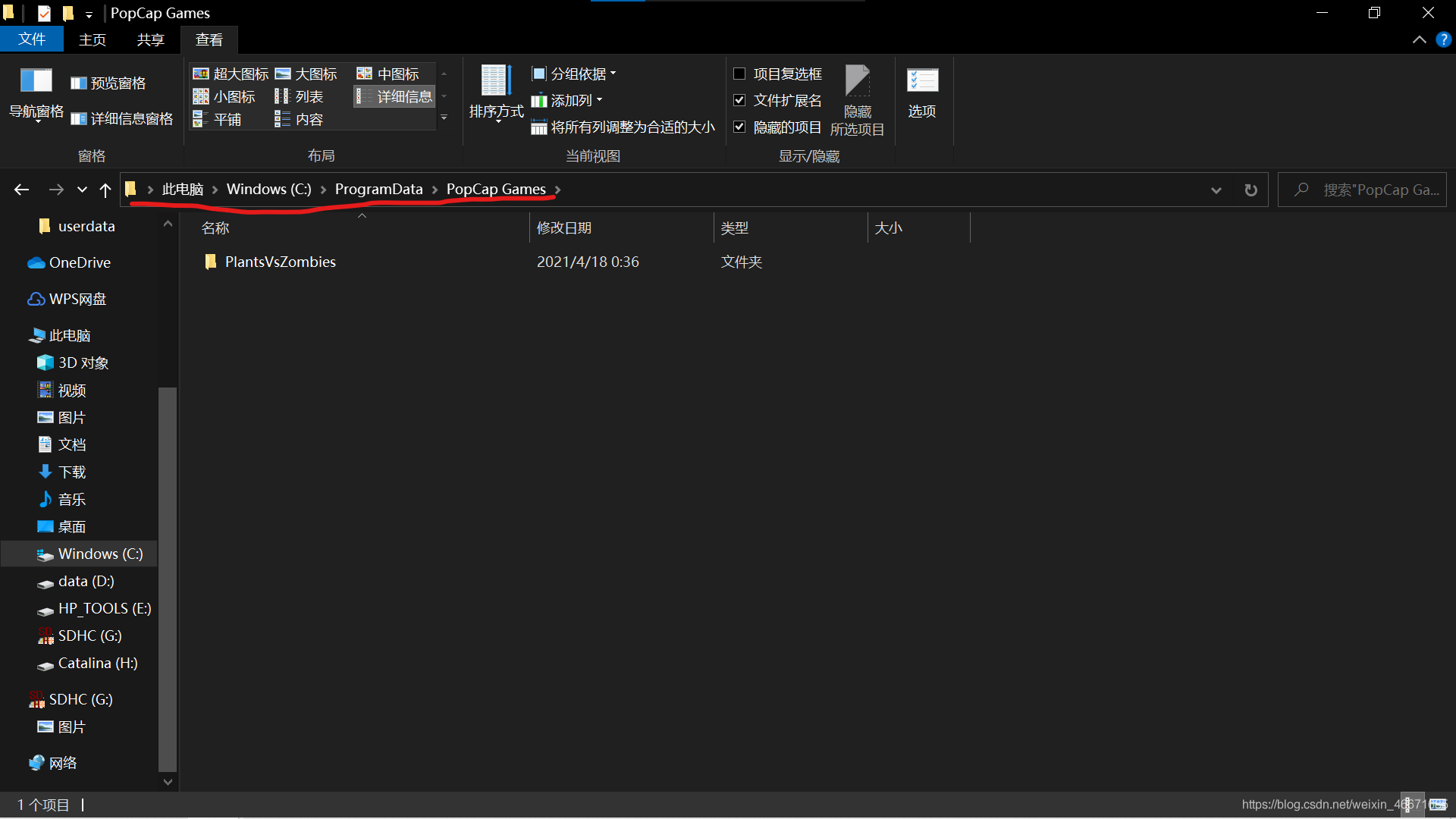Sort by 修改日期 column header
This screenshot has width=1456, height=819.
click(x=622, y=227)
